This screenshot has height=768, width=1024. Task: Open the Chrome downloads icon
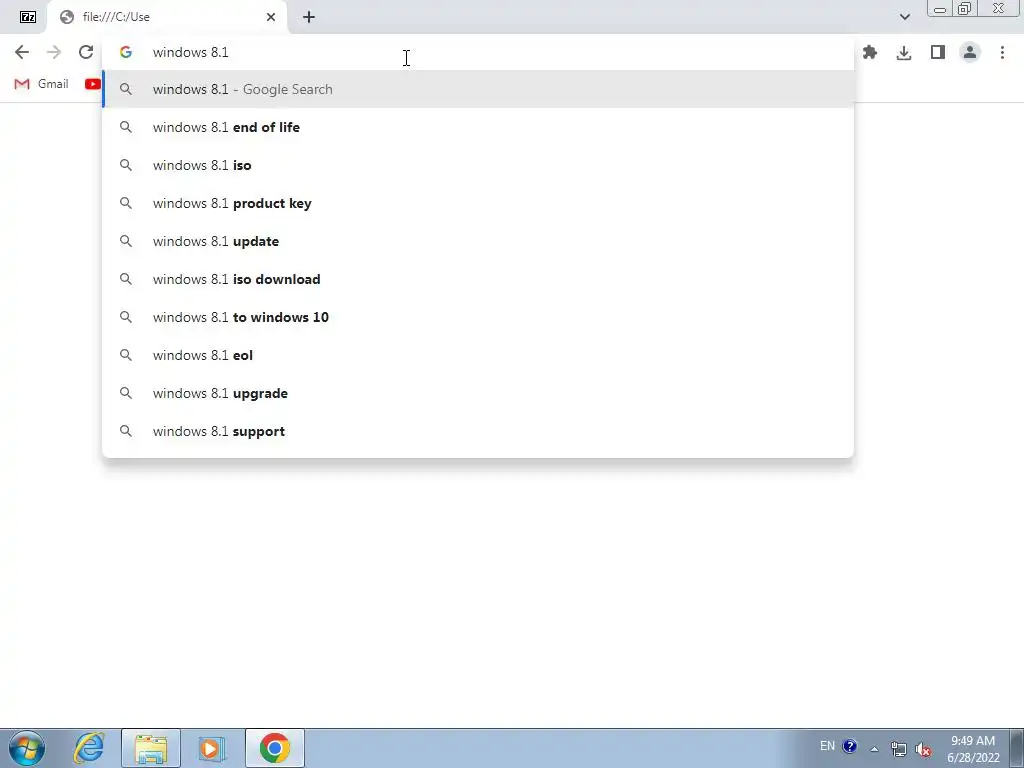pyautogui.click(x=904, y=52)
